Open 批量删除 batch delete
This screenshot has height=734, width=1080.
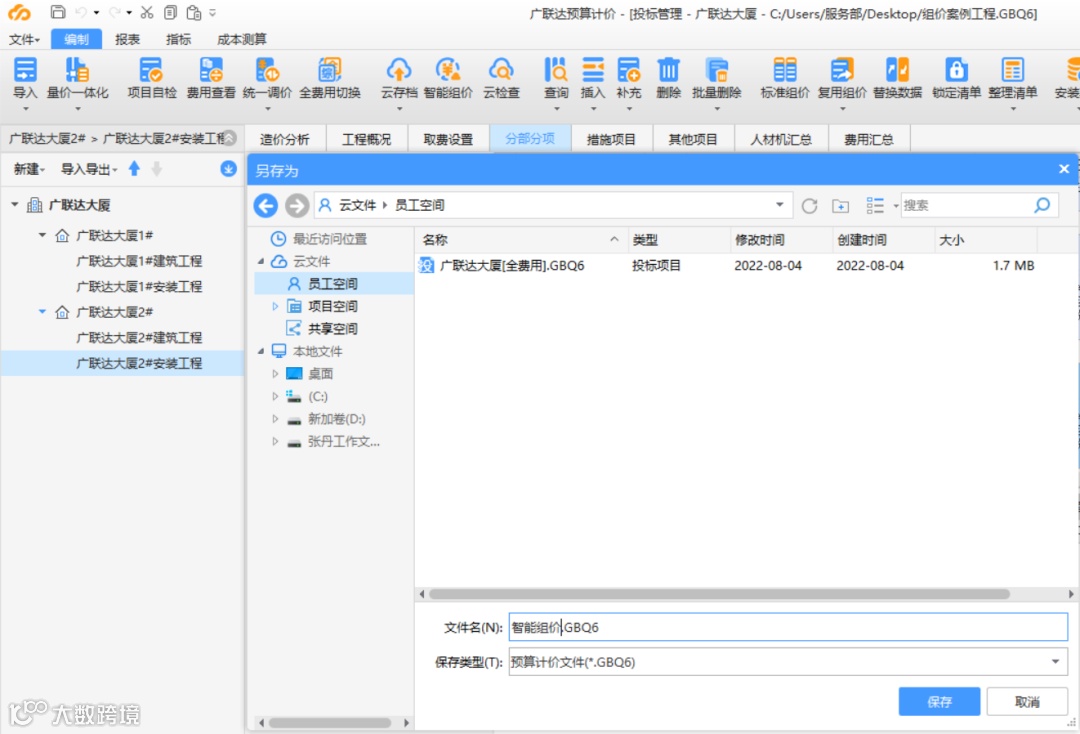click(717, 78)
